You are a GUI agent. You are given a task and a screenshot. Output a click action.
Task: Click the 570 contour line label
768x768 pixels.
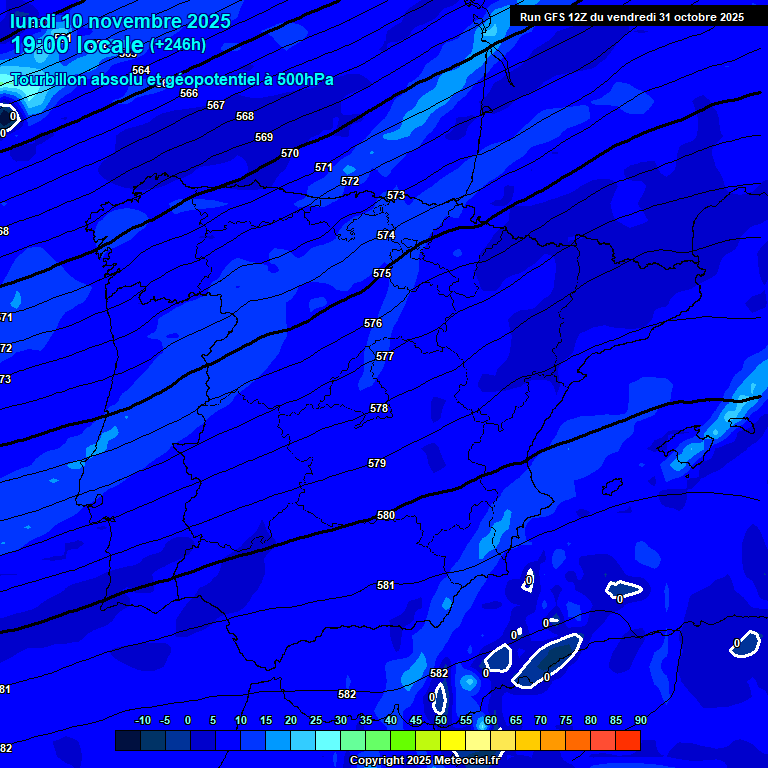point(290,154)
